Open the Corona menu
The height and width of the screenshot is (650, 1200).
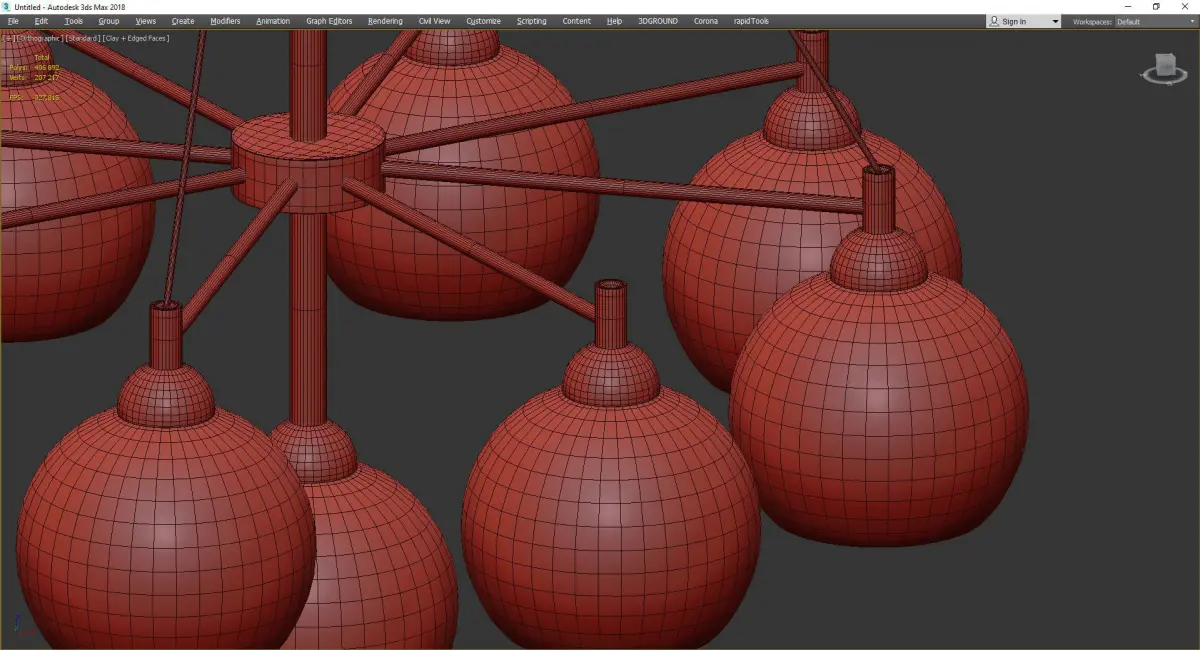[706, 21]
